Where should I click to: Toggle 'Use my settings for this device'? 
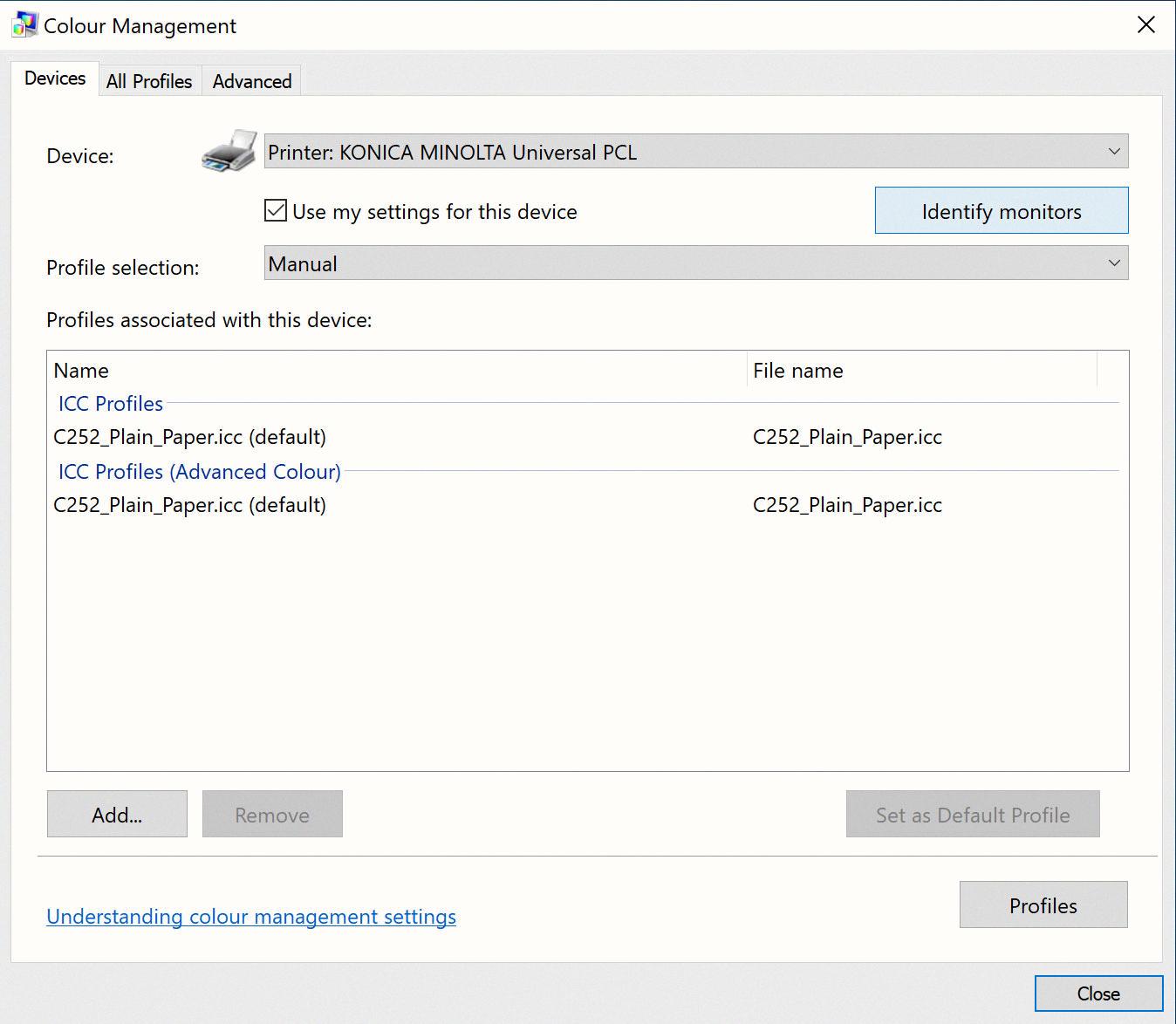(276, 211)
